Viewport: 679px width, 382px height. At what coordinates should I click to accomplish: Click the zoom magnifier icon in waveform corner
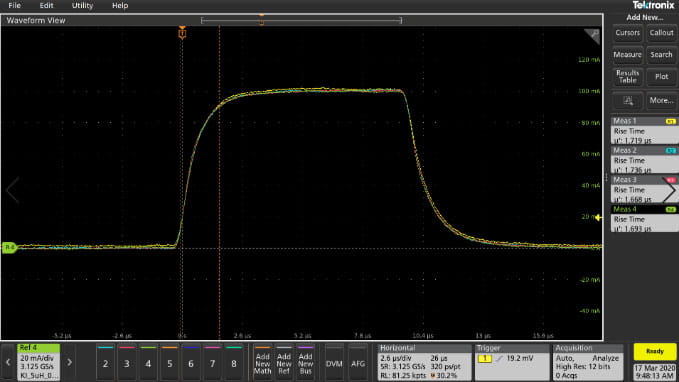coord(592,36)
